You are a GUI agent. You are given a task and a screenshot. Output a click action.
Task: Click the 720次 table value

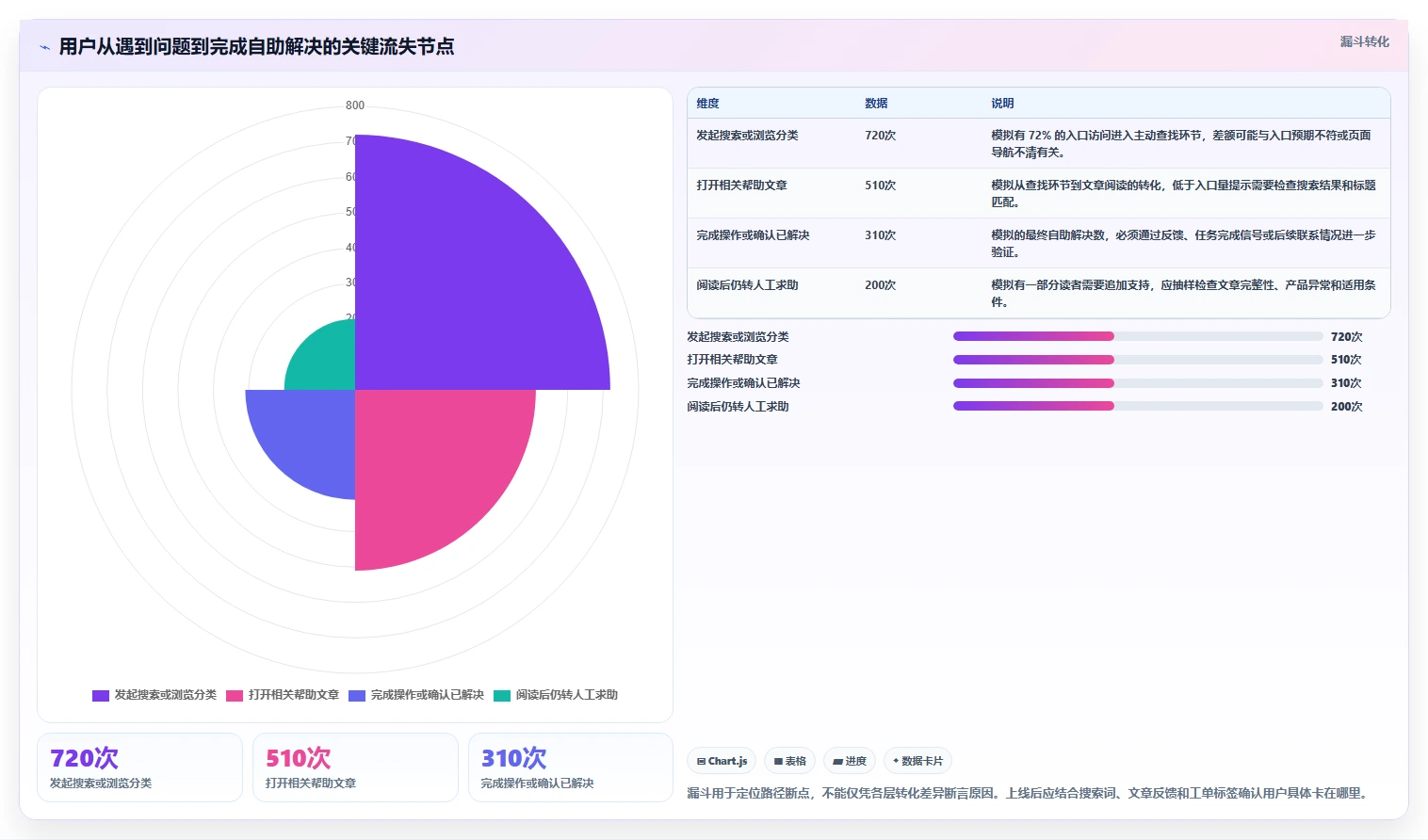click(880, 136)
